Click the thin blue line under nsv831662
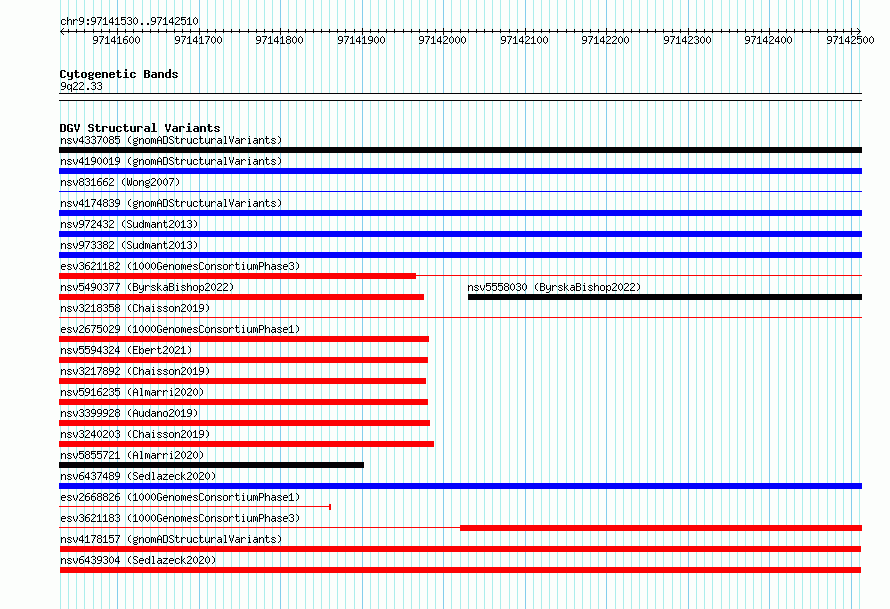This screenshot has height=609, width=890. click(x=460, y=192)
